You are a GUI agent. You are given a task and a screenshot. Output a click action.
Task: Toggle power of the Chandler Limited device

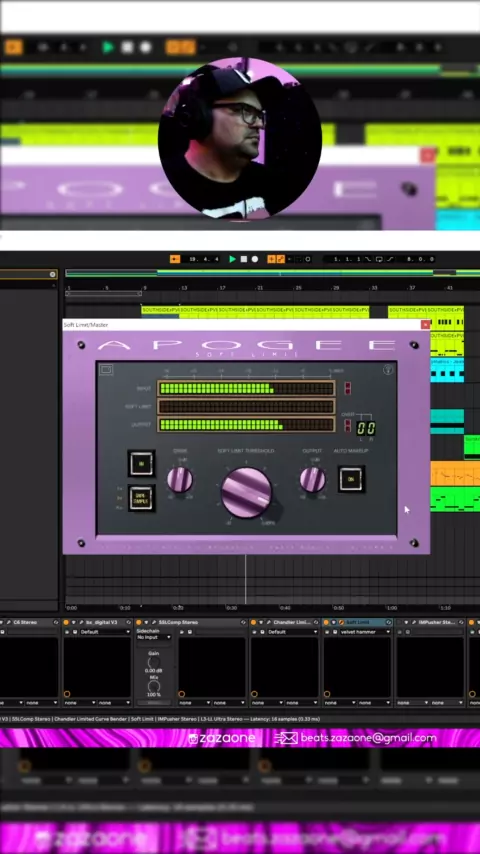(x=253, y=622)
